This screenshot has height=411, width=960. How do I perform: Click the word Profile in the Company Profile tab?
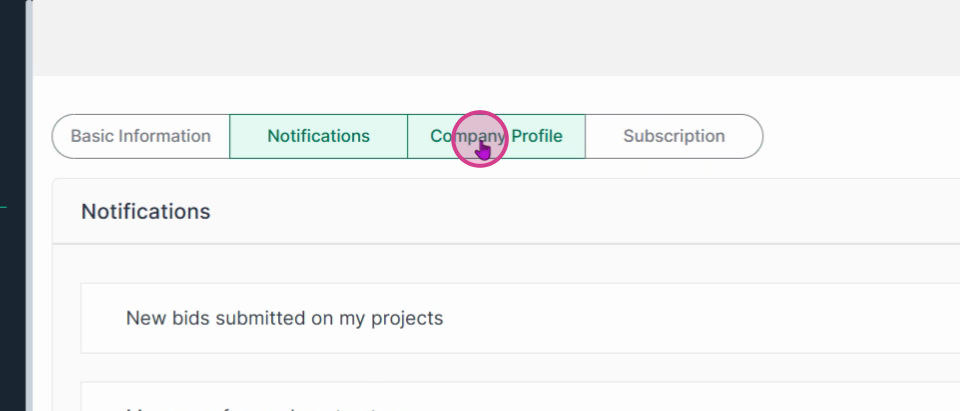pos(537,136)
